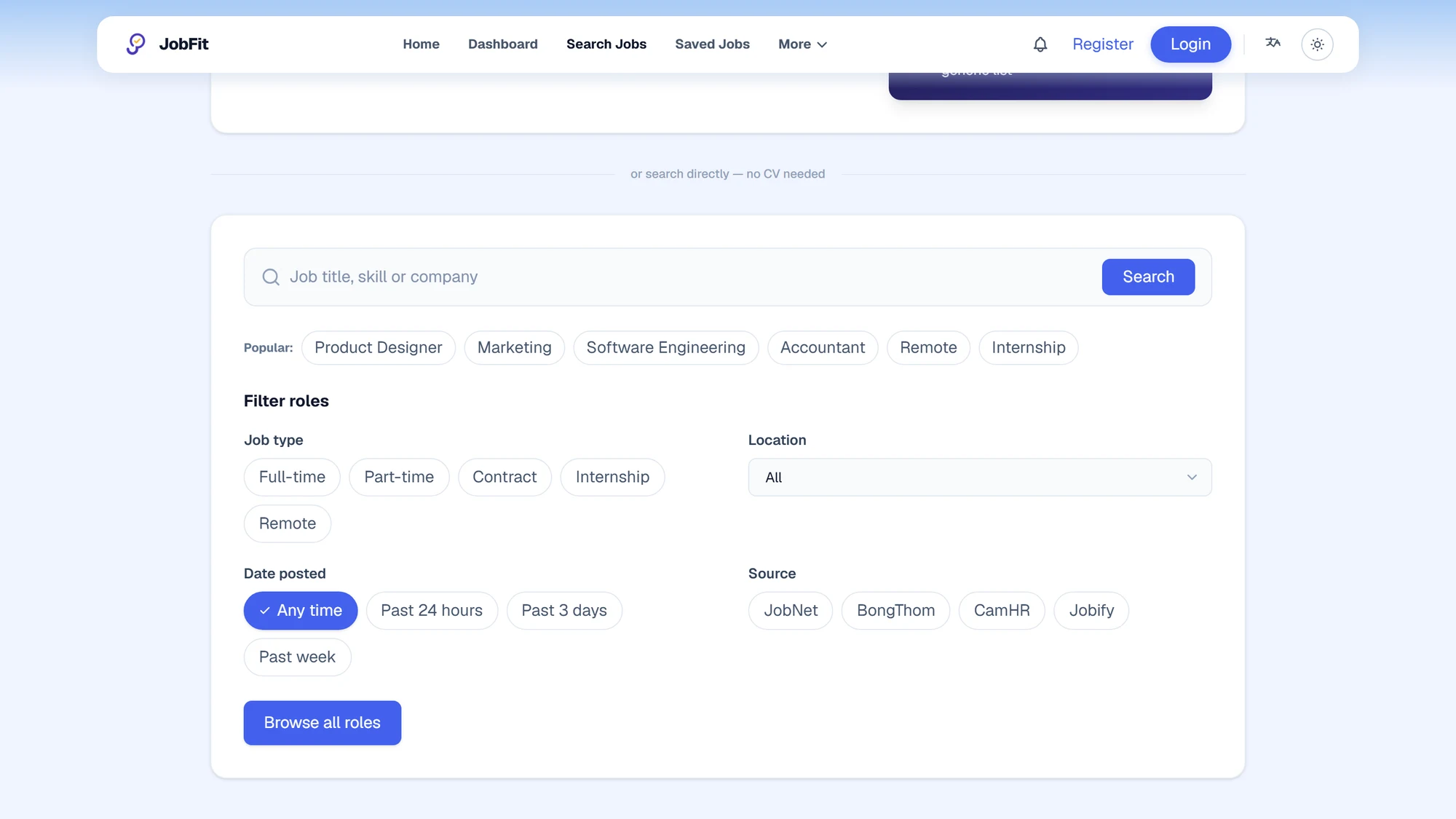Pick the Marketing popular tag
The height and width of the screenshot is (819, 1456).
[514, 348]
